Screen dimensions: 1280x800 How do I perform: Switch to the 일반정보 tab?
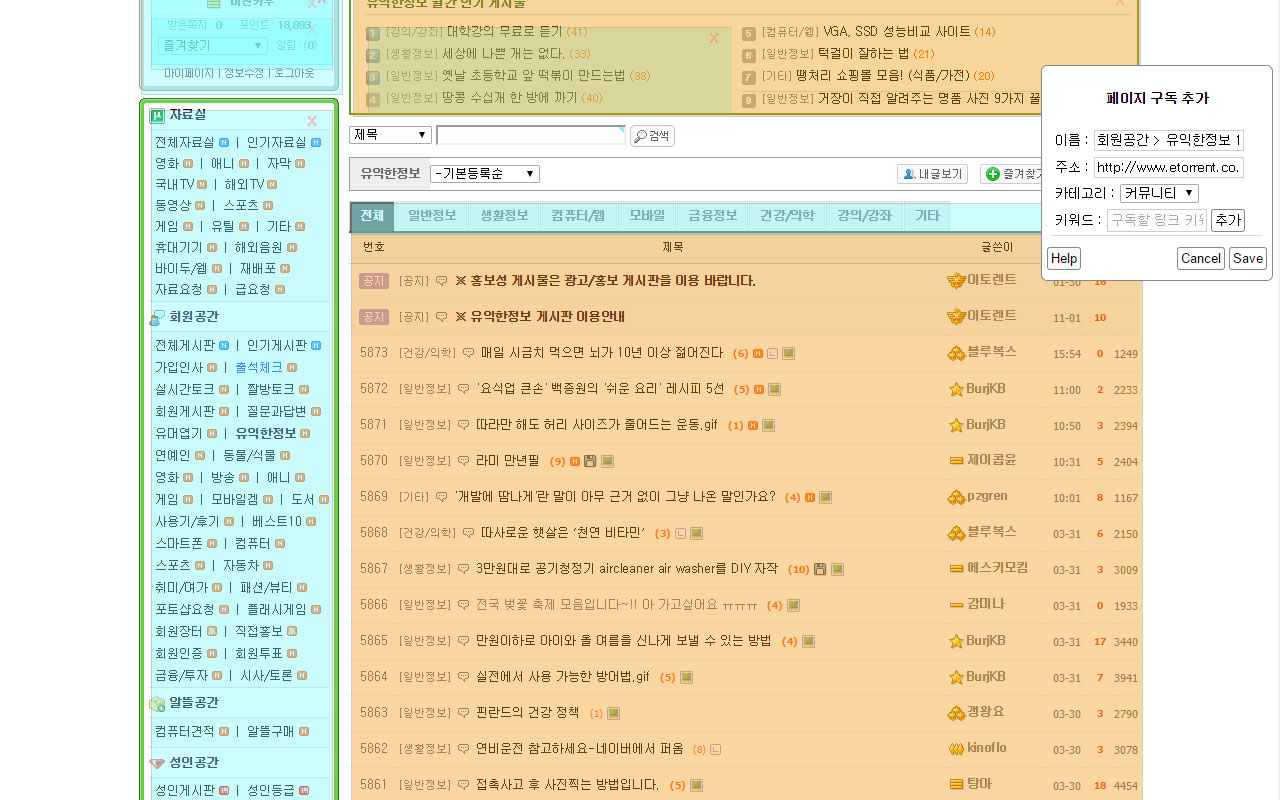tap(432, 216)
